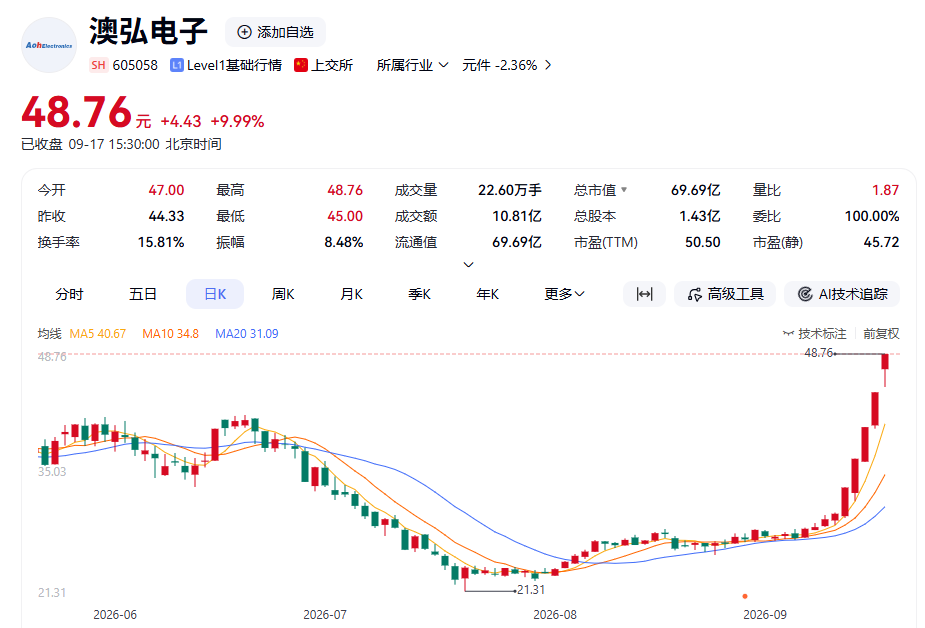
Task: Click the 2026-08 date axis label
Action: click(x=555, y=614)
